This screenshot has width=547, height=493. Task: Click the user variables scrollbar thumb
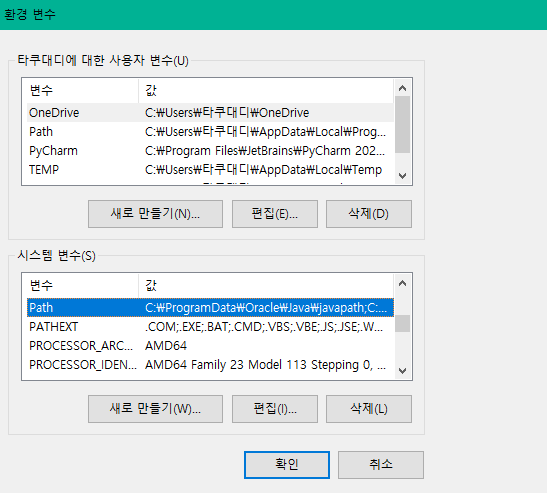tap(402, 125)
